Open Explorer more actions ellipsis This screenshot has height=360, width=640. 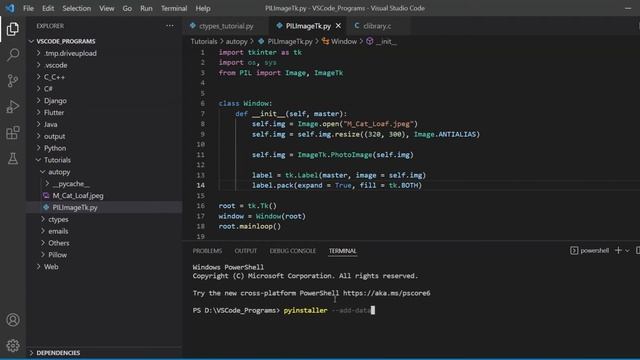170,26
